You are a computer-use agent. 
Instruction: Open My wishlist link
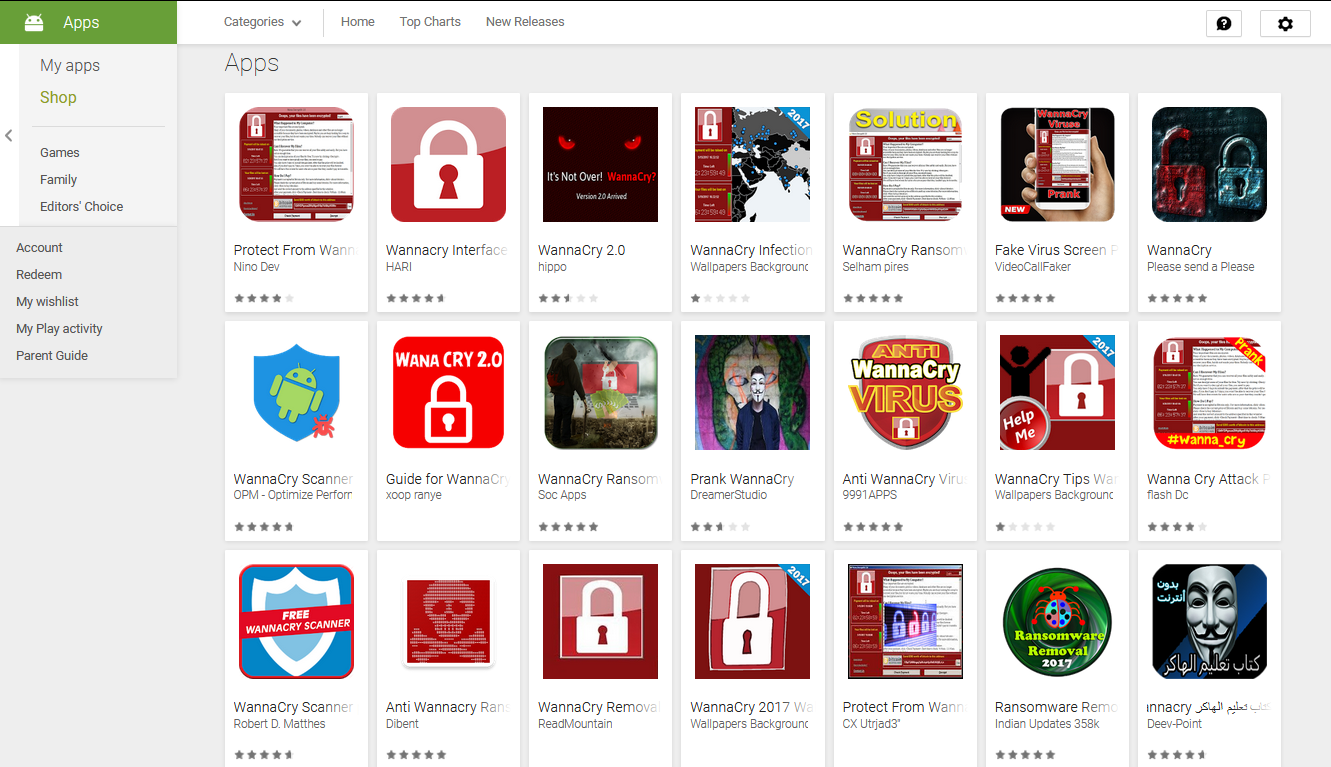coord(47,302)
